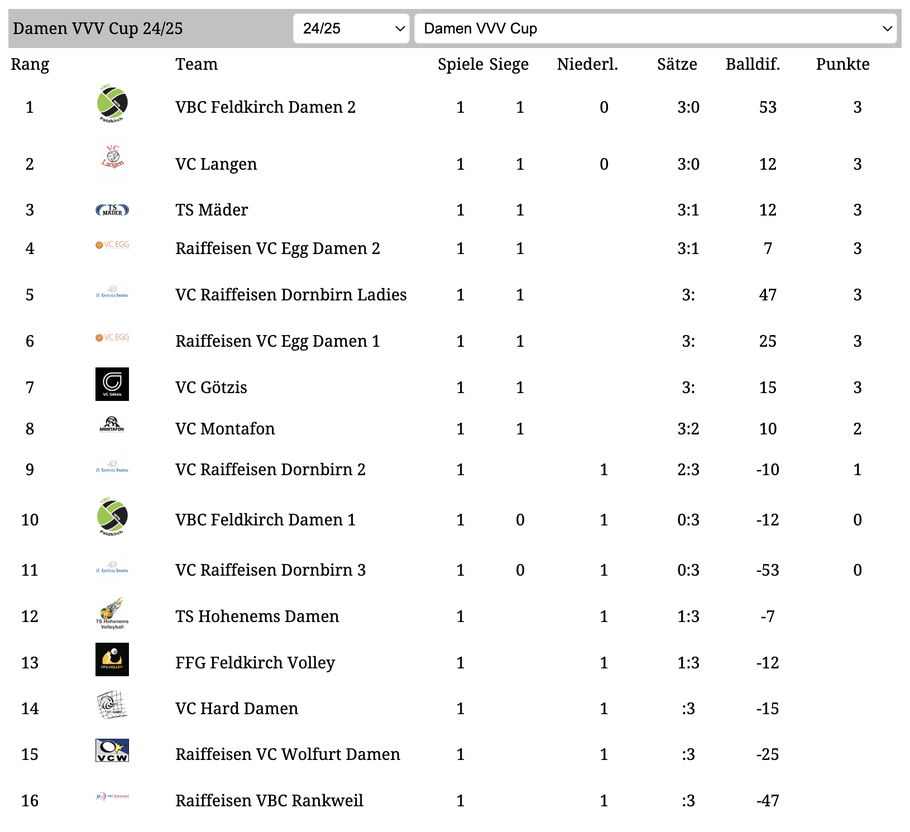Click the Sätze column header

tap(677, 64)
